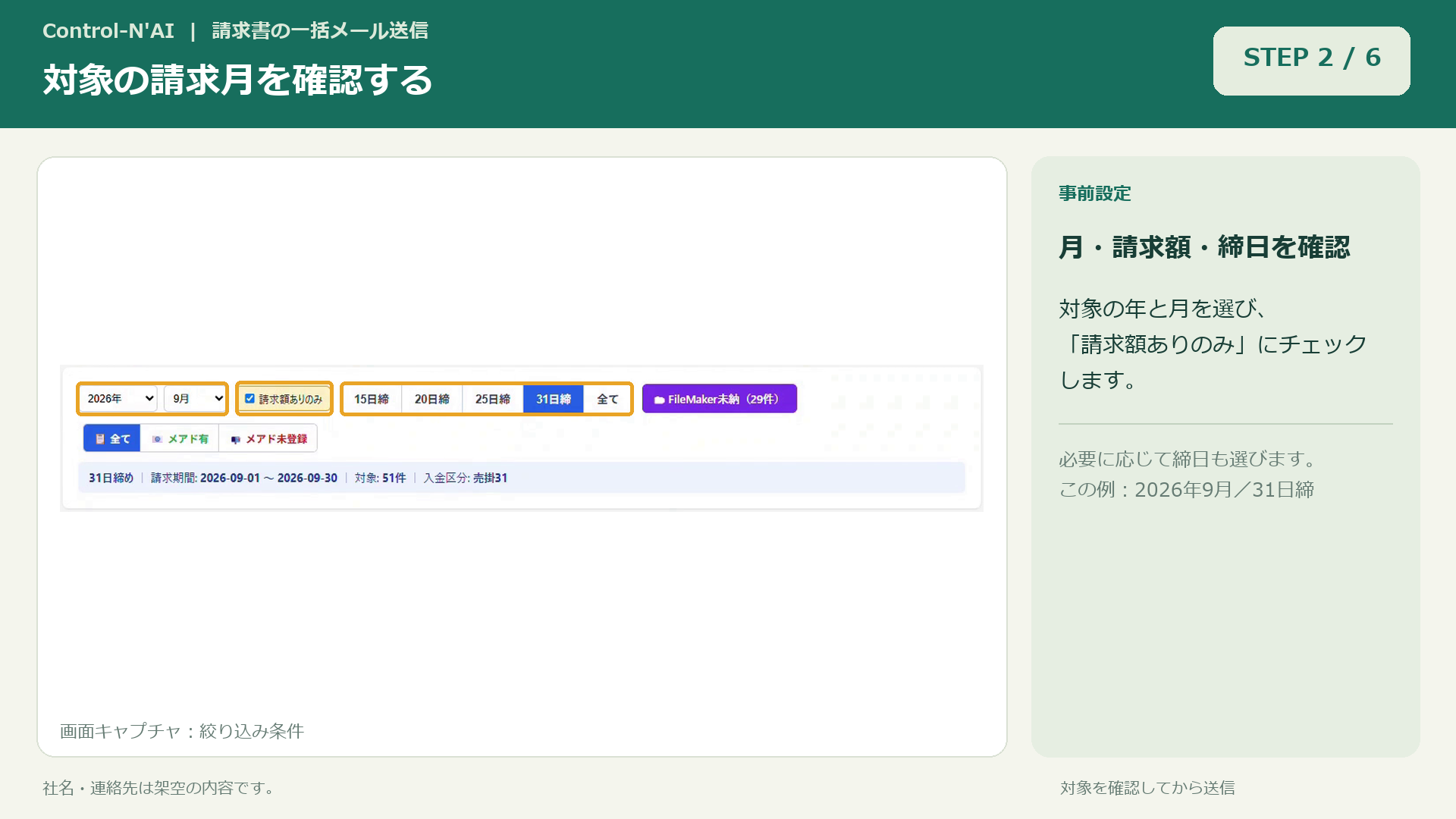This screenshot has width=1456, height=819.
Task: Click the STEP 2 / 6 badge
Action: pyautogui.click(x=1312, y=61)
